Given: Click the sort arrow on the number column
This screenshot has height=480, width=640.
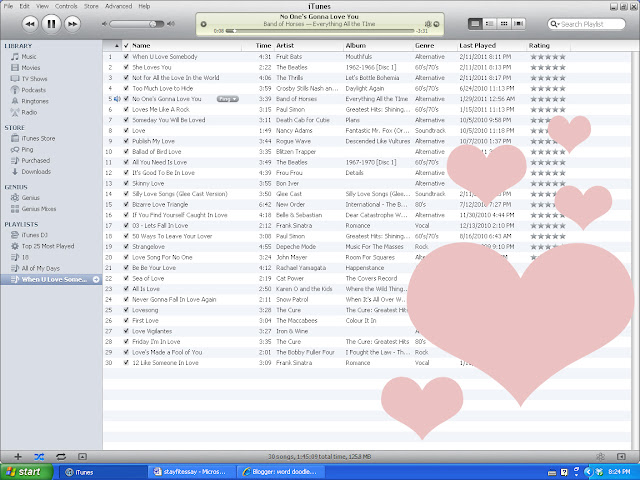Looking at the screenshot, I should 117,46.
